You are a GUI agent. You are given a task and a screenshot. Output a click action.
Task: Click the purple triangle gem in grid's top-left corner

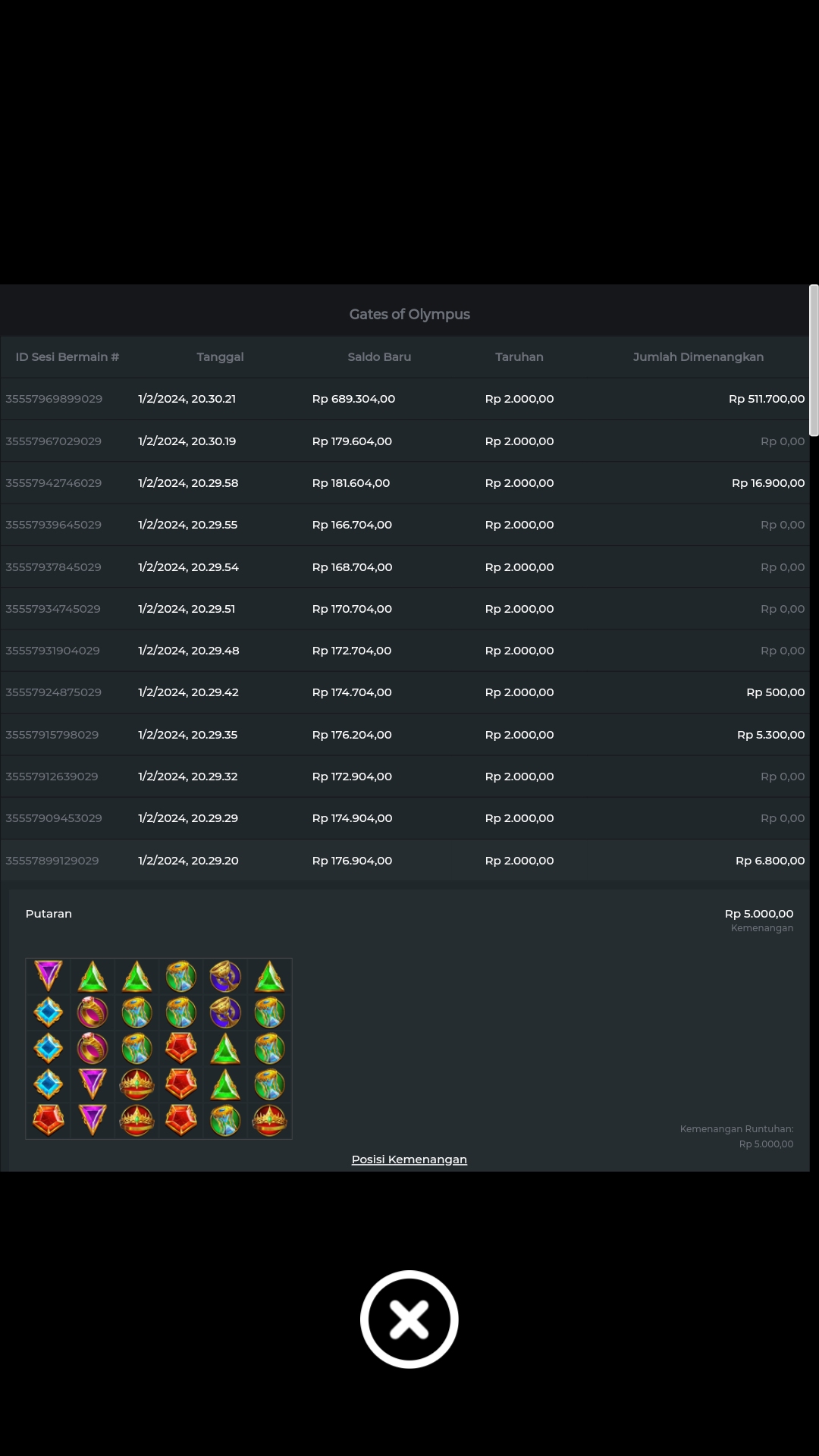[x=49, y=975]
